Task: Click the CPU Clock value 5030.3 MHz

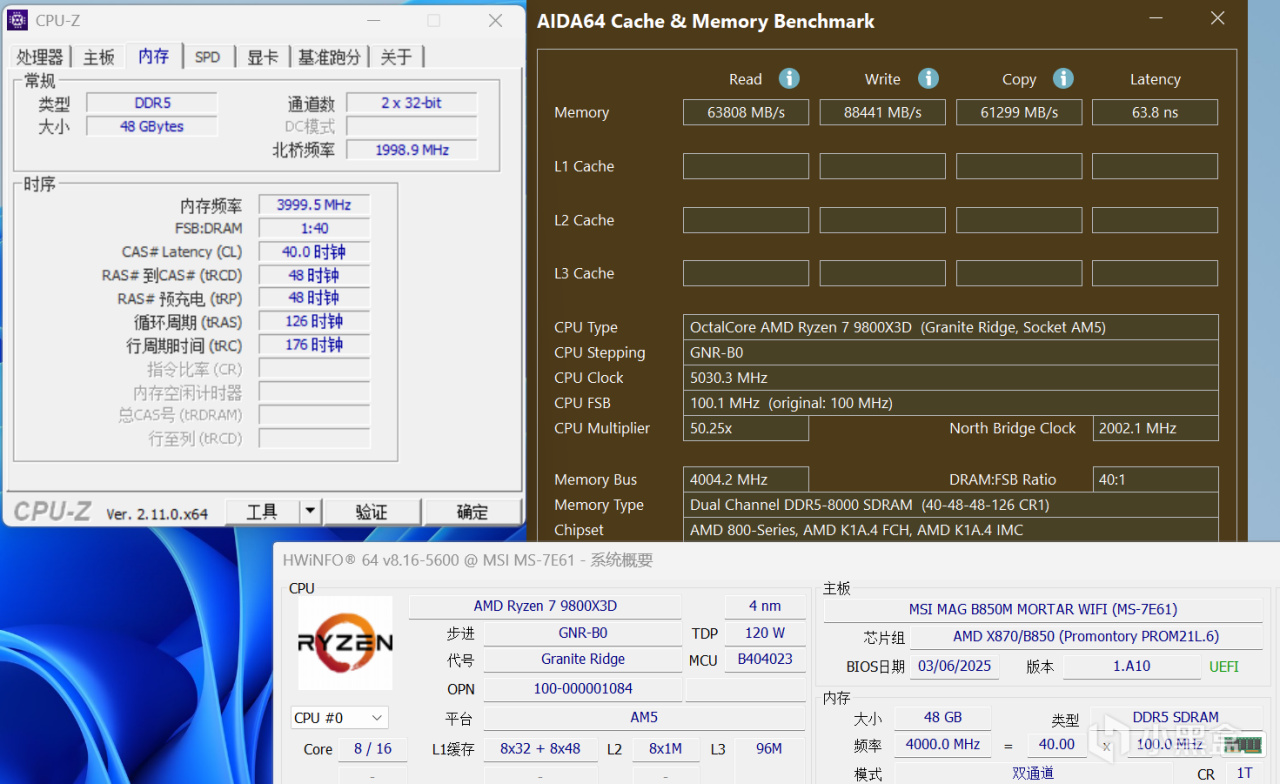Action: 951,377
